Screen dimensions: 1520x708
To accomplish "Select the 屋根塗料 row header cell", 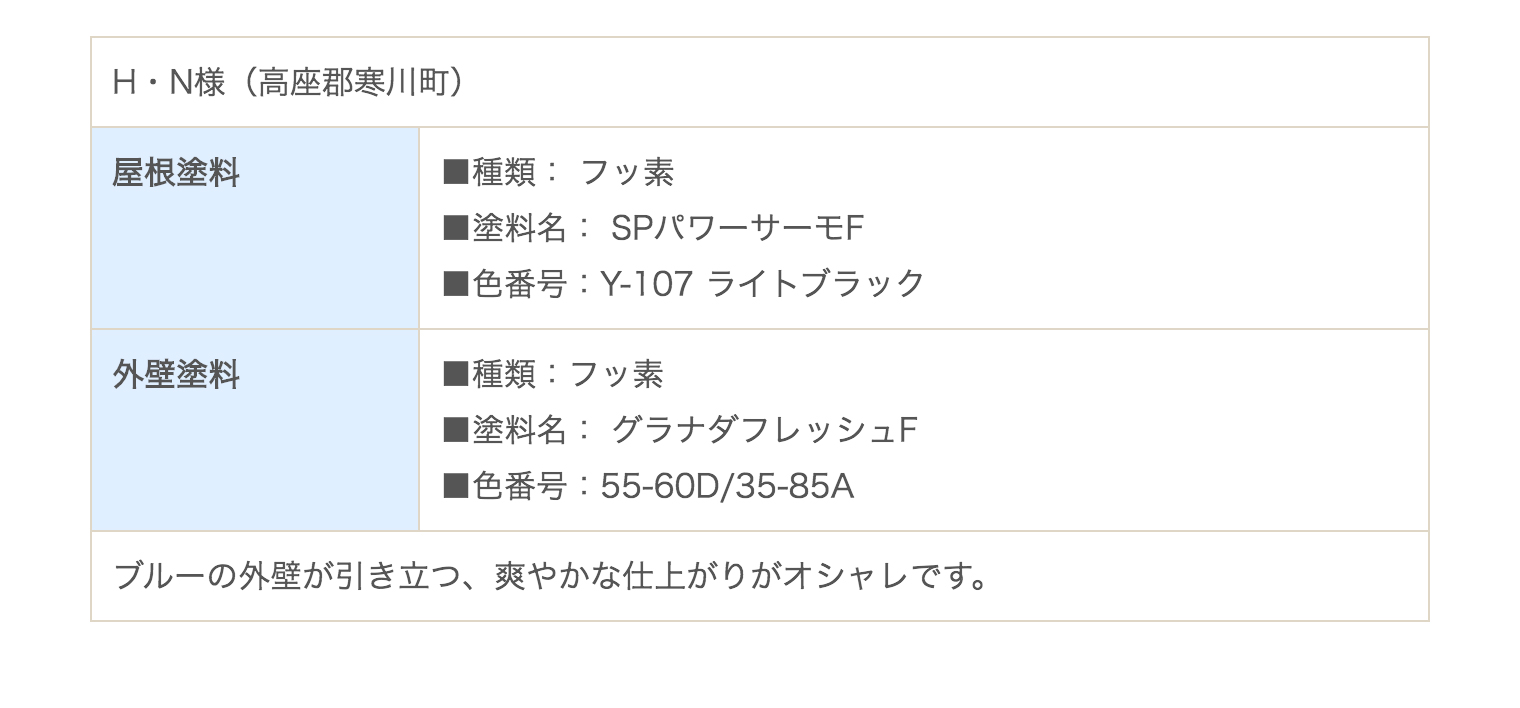I will (255, 228).
